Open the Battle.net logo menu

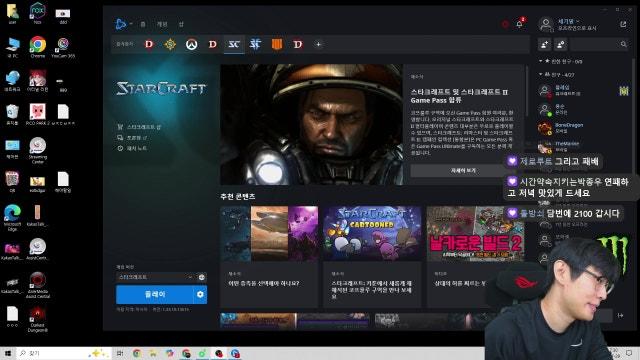[x=121, y=24]
